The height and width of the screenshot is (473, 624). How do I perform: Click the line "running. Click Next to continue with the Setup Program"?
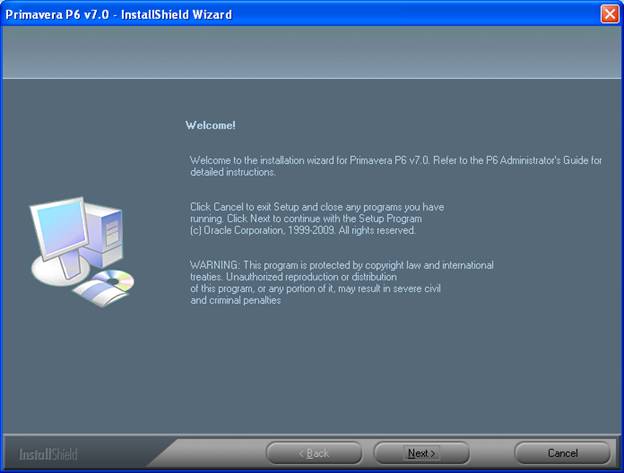tap(306, 218)
